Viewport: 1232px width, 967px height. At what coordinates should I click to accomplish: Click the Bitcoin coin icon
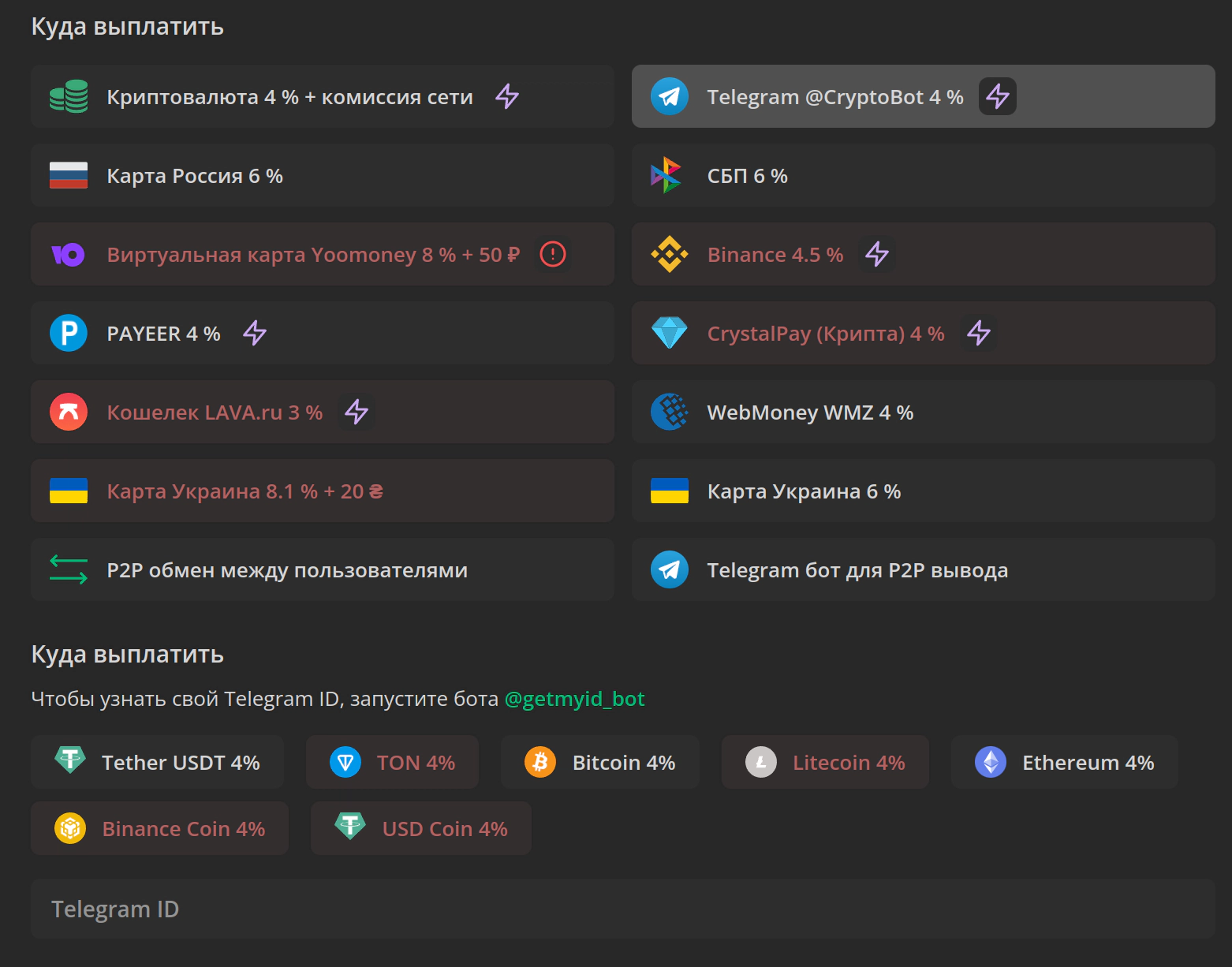[540, 762]
